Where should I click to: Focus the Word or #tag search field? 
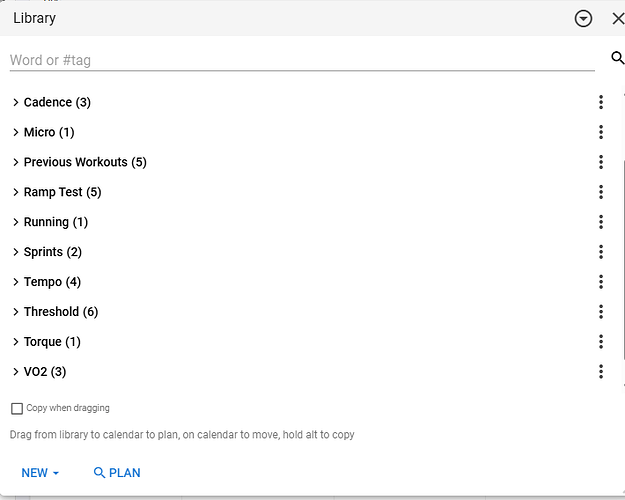300,60
